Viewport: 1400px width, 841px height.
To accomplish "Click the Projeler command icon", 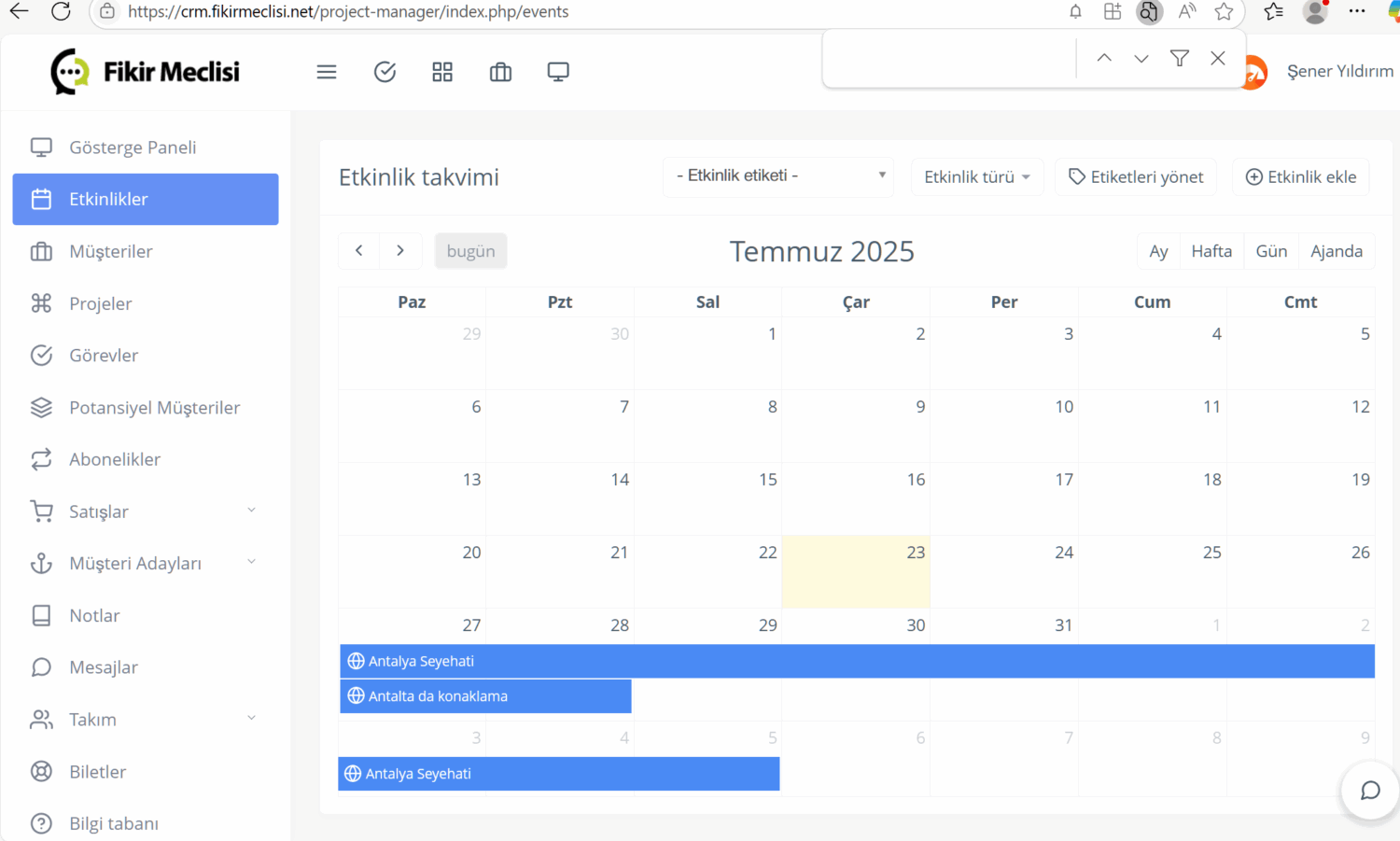I will click(41, 303).
